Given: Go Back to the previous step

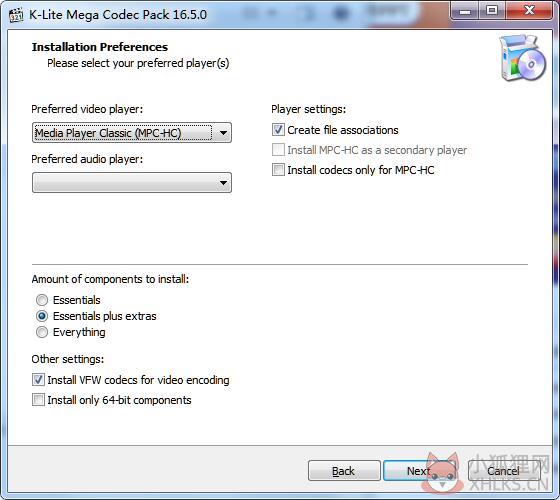Looking at the screenshot, I should point(344,471).
